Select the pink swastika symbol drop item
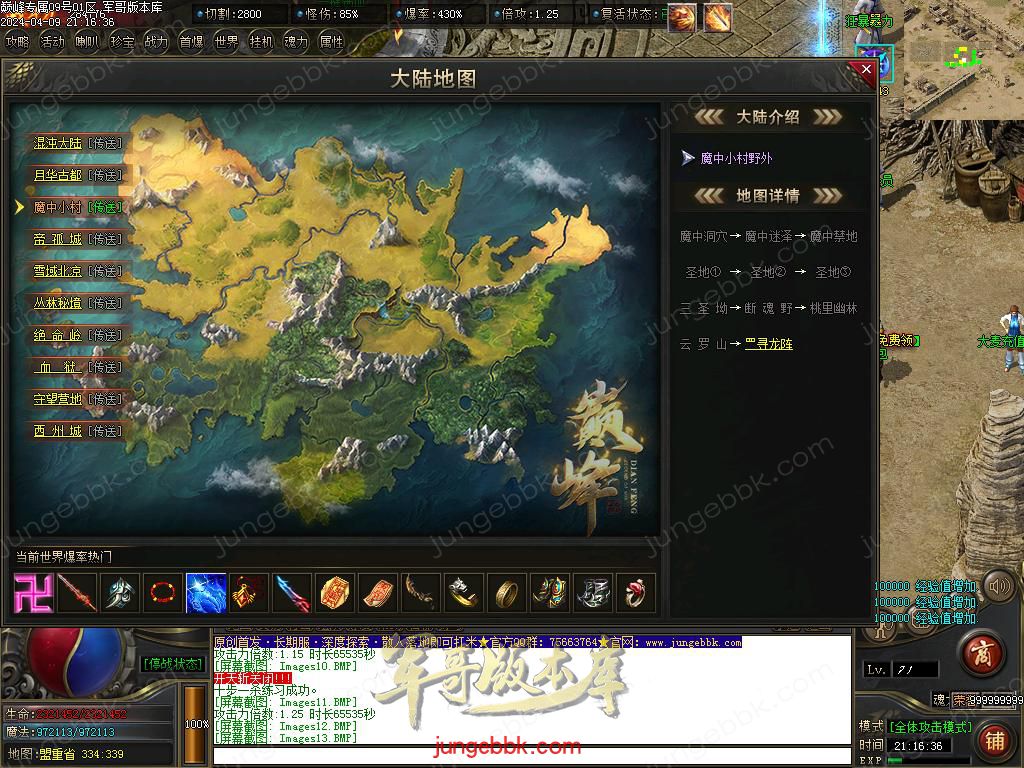 click(x=33, y=593)
